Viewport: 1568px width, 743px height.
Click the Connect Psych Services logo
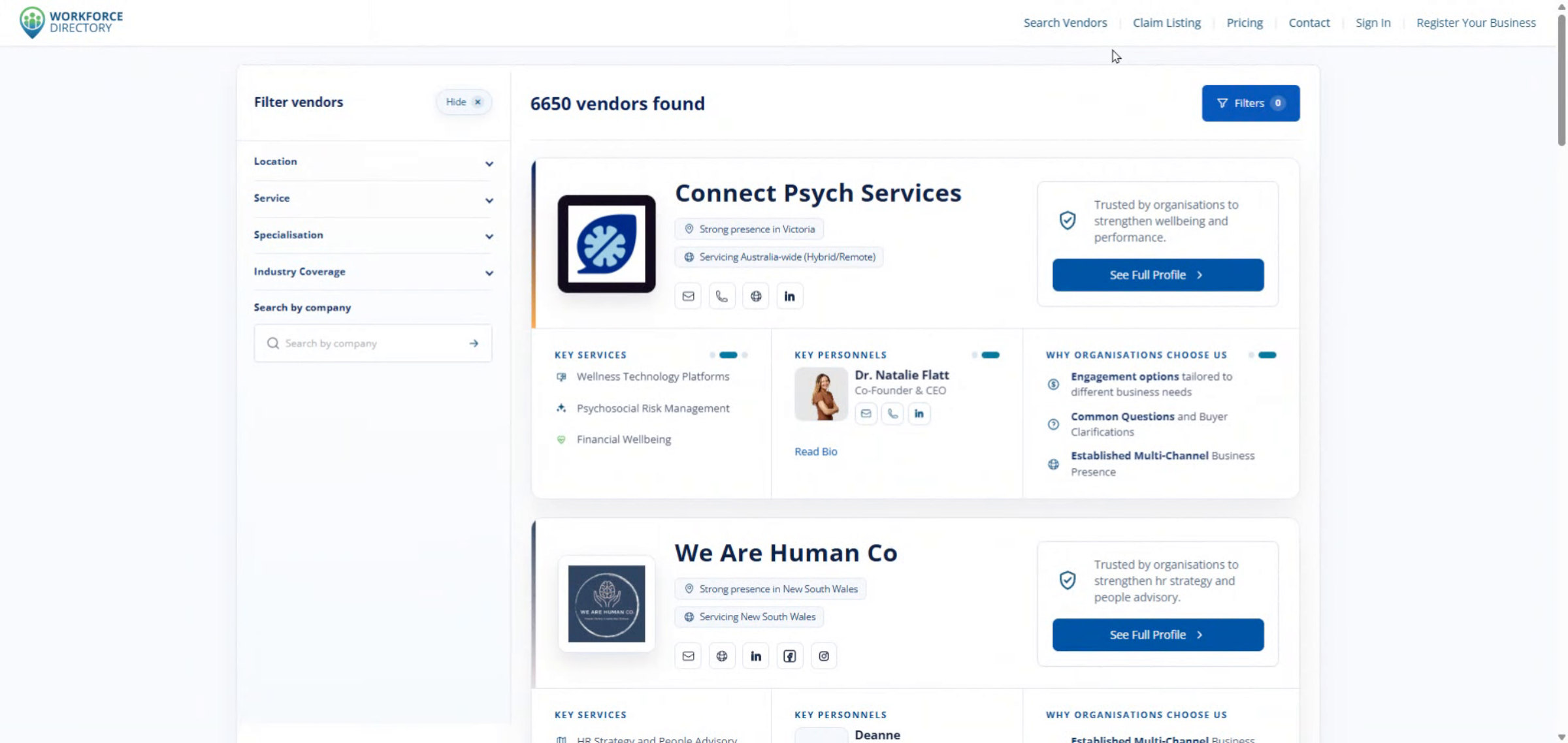606,244
